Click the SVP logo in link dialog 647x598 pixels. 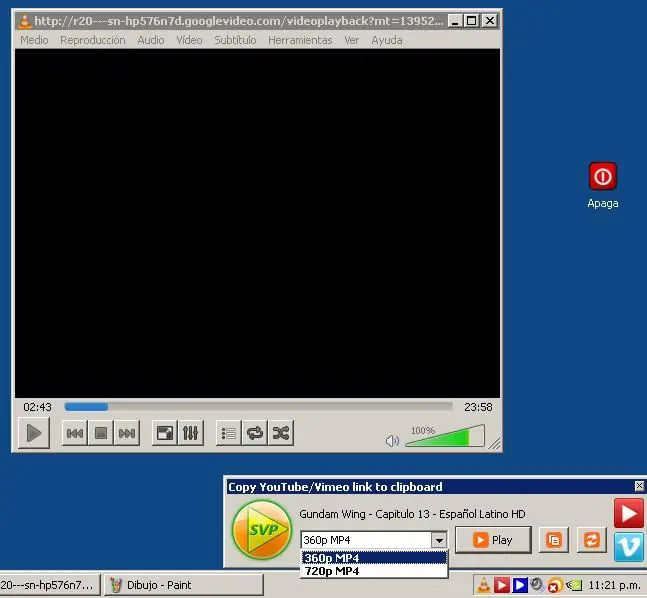(x=262, y=529)
